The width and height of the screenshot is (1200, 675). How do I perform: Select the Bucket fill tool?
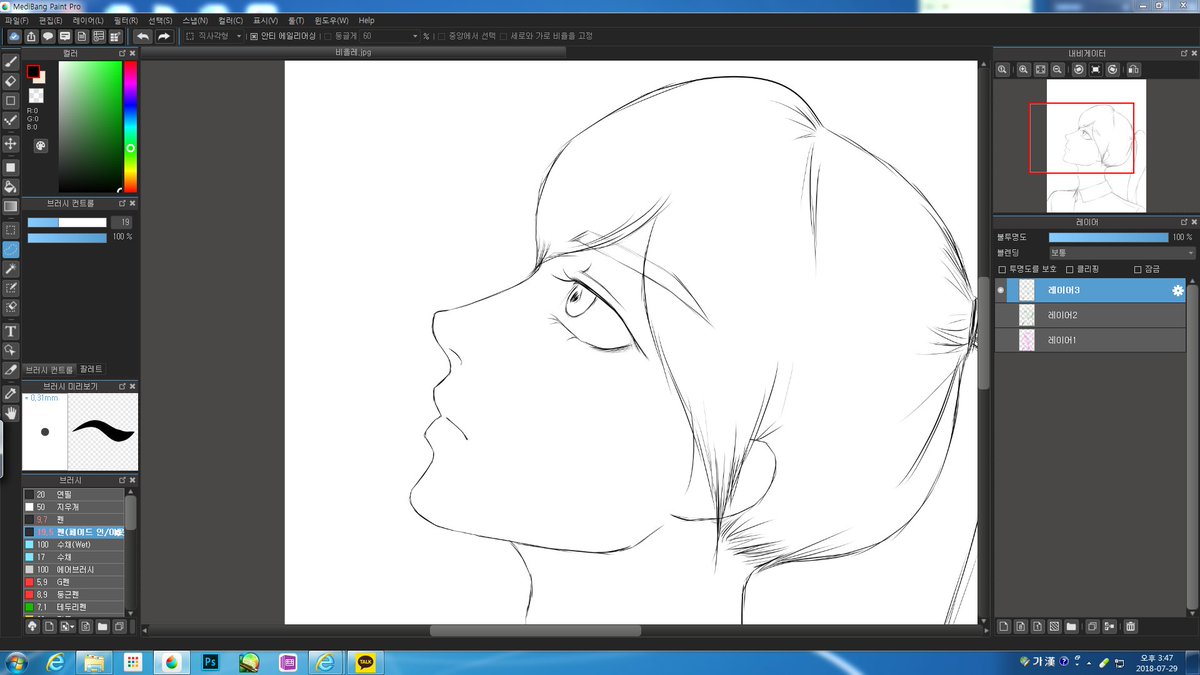(11, 186)
